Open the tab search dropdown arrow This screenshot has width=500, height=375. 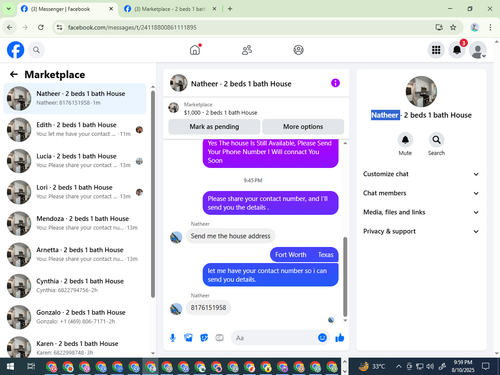(9, 9)
